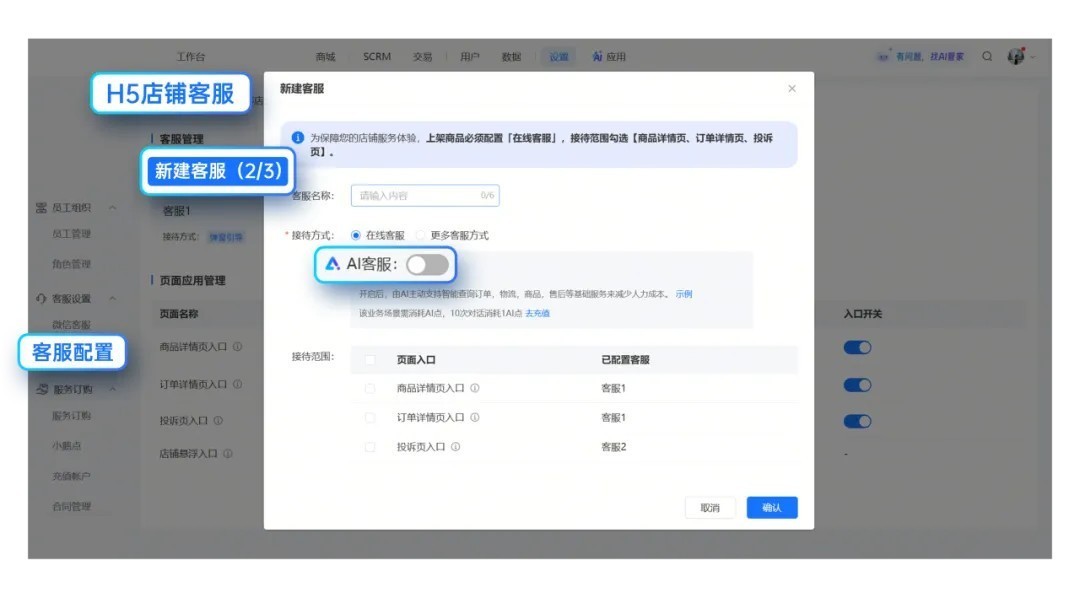Open 员工管理 in the sidebar
This screenshot has width=1080, height=598.
pyautogui.click(x=72, y=234)
